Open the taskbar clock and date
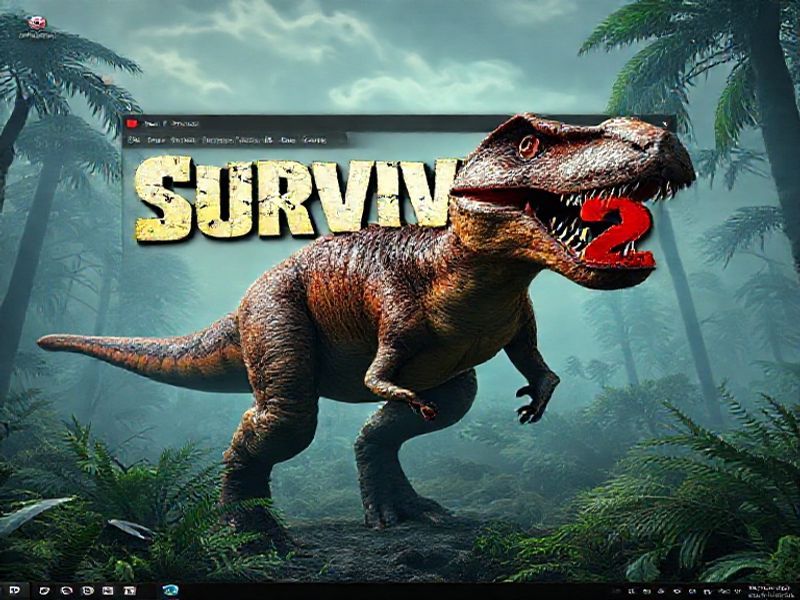 [771, 591]
